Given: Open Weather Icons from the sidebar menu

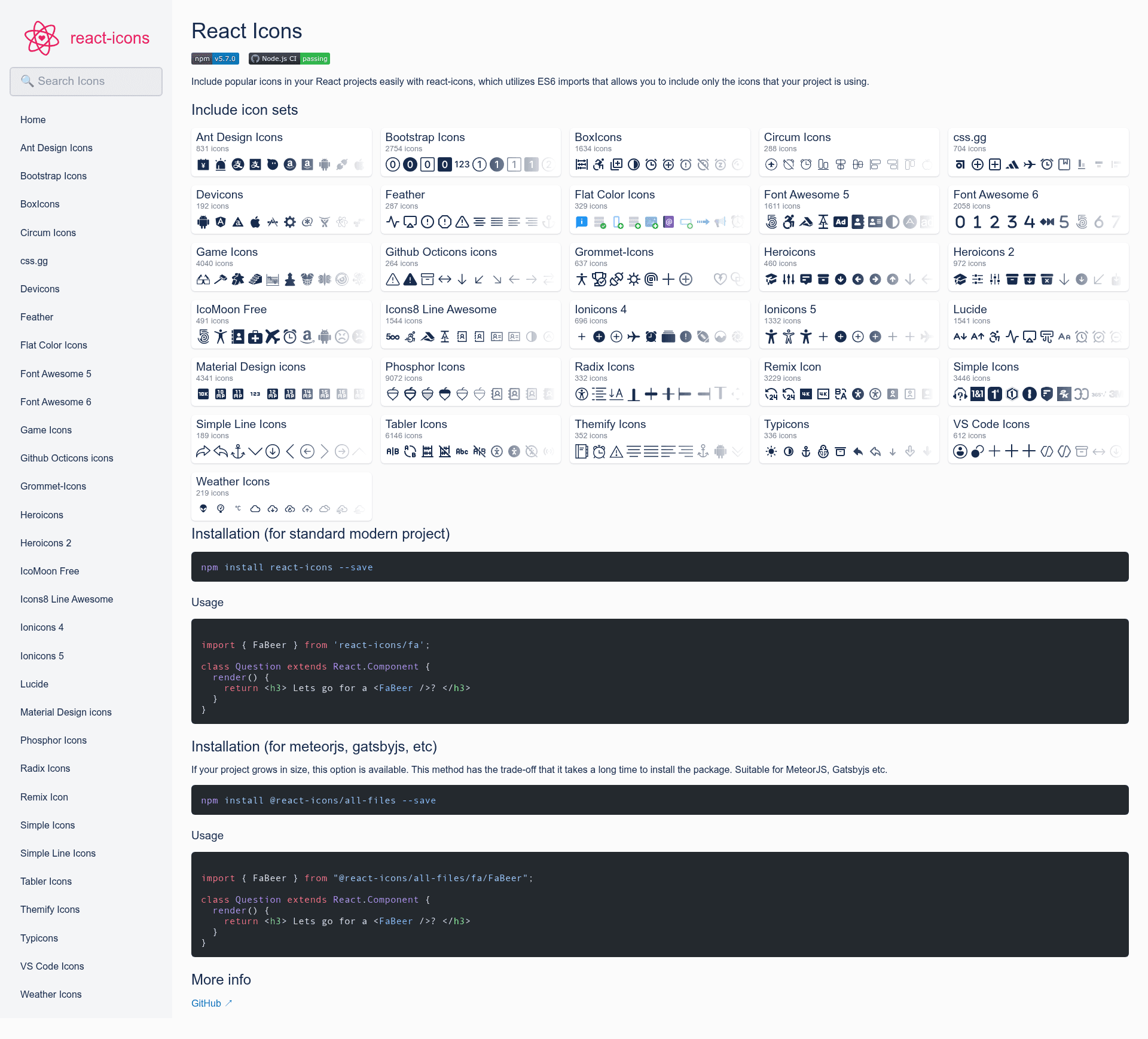Looking at the screenshot, I should 51,994.
